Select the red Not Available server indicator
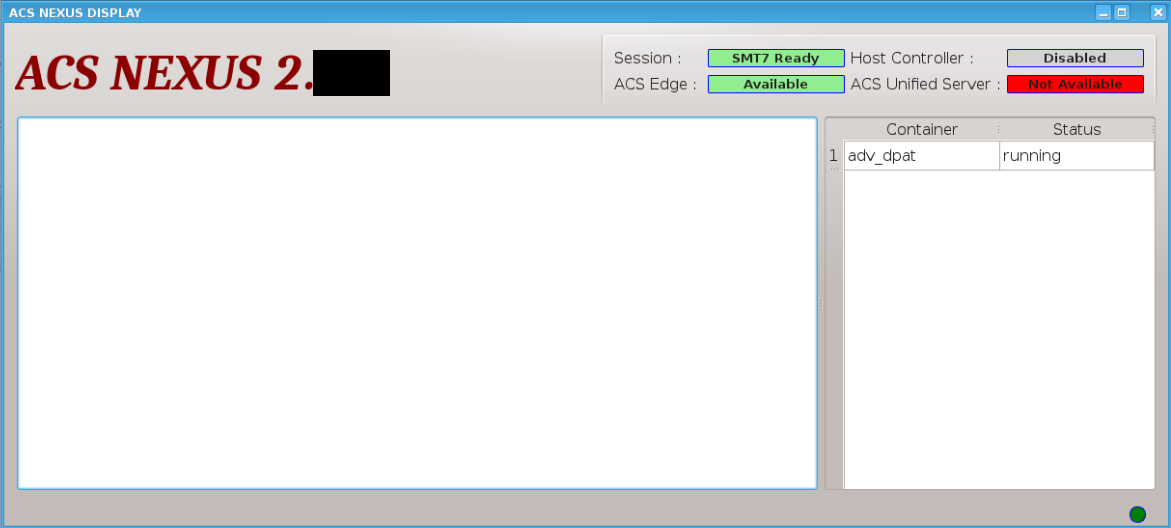This screenshot has width=1171, height=528. 1075,84
